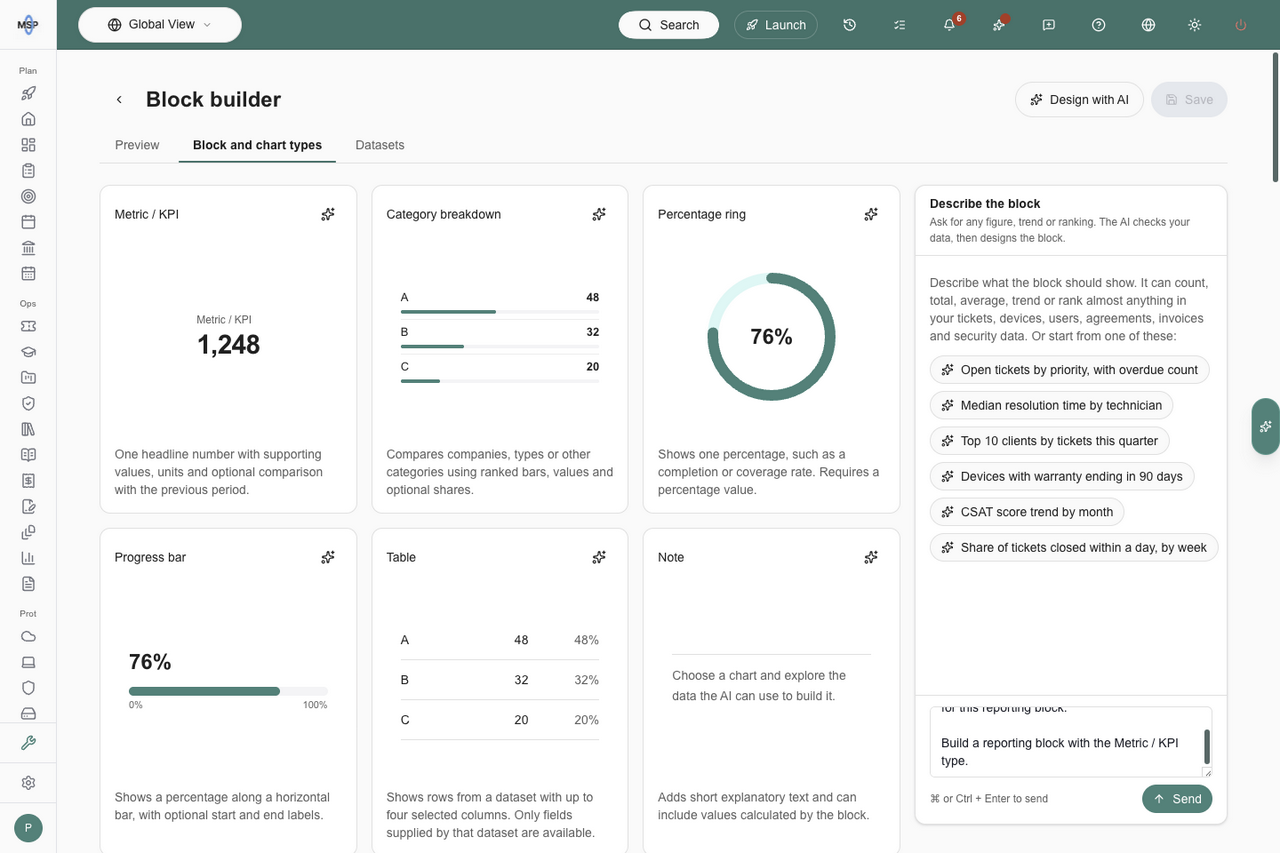Click the AI sparkle on Table card
The image size is (1280, 853).
(x=599, y=557)
